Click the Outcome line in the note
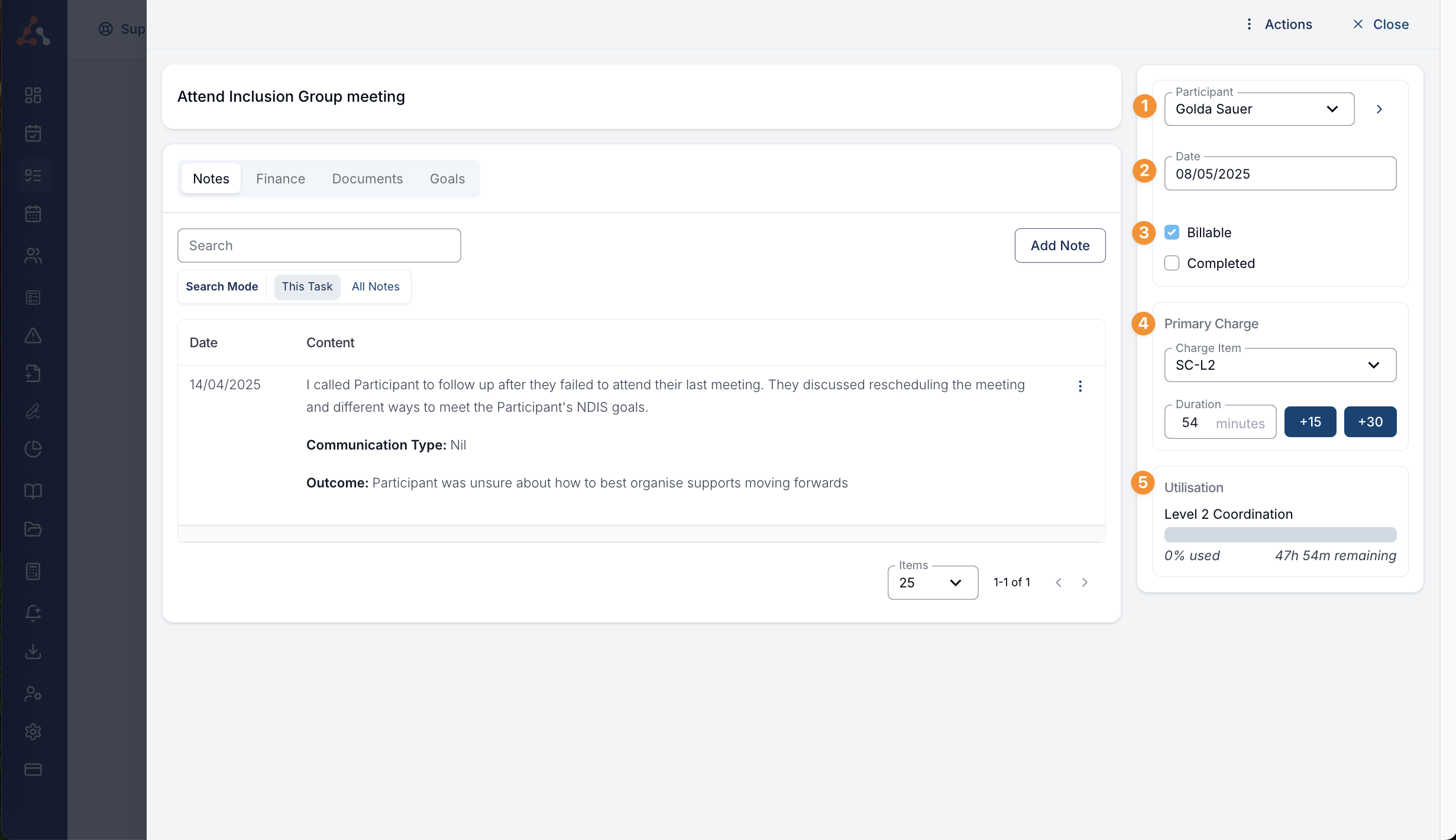This screenshot has height=840, width=1456. (577, 483)
